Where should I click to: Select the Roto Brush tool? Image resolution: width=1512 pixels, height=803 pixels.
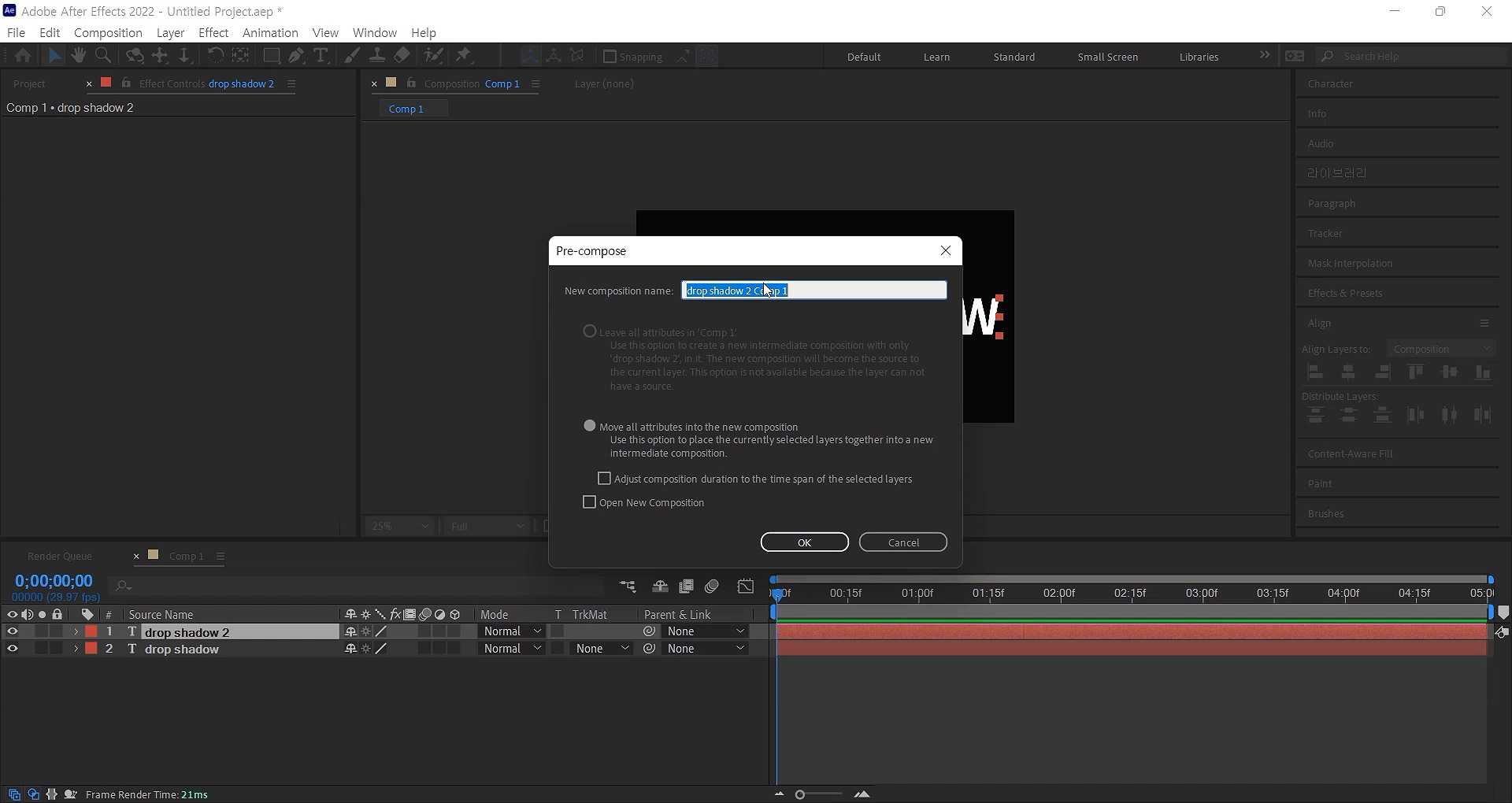[x=433, y=56]
